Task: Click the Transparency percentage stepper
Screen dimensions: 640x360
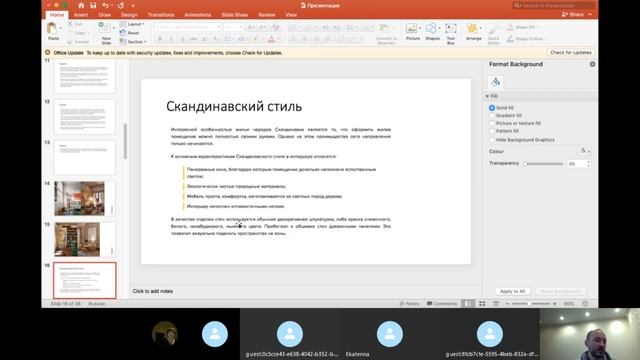Action: click(x=588, y=163)
